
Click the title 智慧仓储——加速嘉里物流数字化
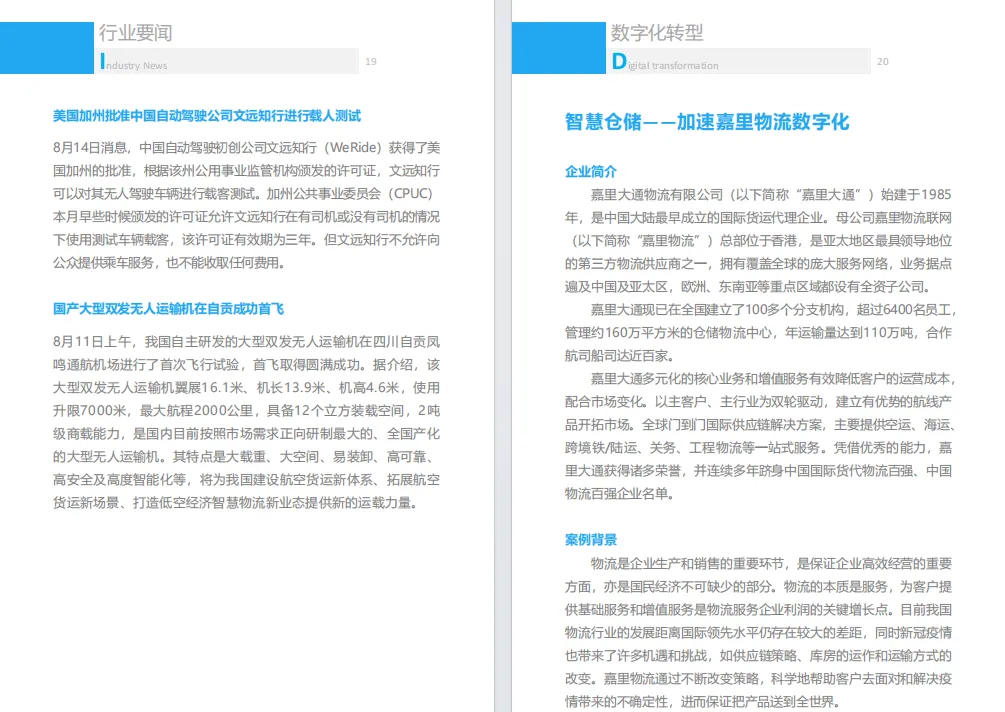point(706,122)
